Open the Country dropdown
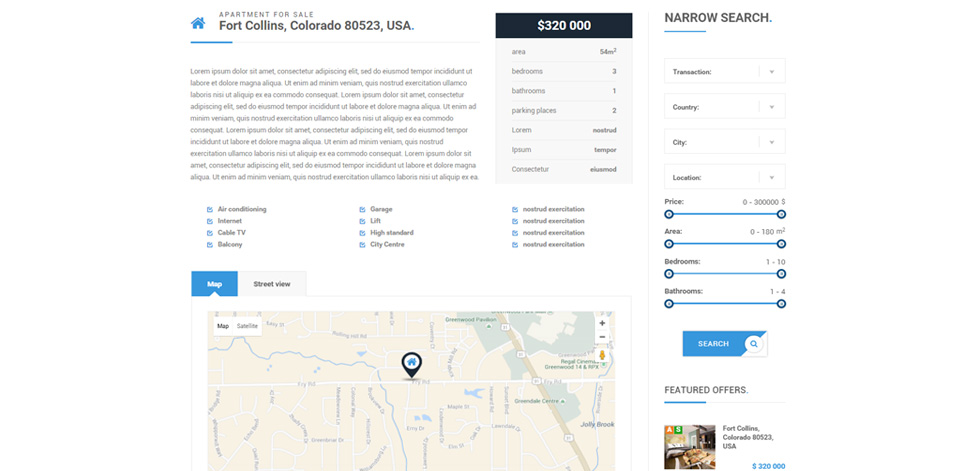 [x=724, y=107]
